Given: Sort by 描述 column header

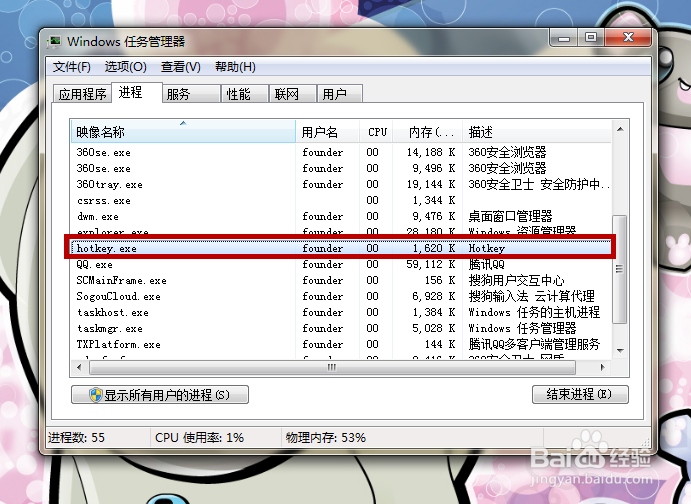Looking at the screenshot, I should coord(537,131).
